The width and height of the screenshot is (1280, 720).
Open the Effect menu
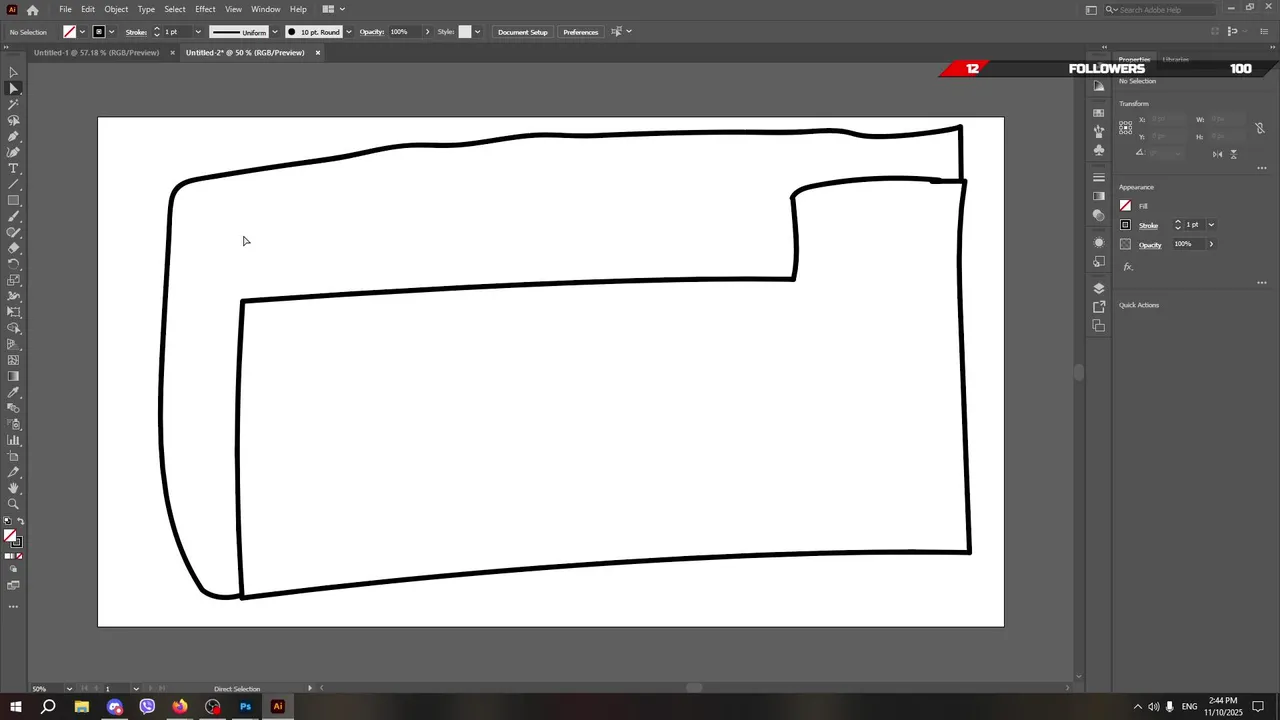click(x=205, y=10)
